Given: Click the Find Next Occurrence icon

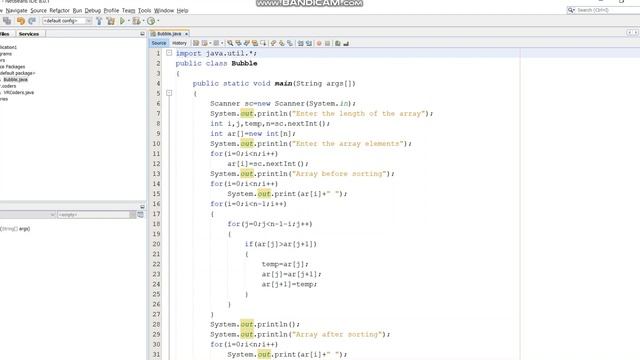Looking at the screenshot, I should (247, 43).
